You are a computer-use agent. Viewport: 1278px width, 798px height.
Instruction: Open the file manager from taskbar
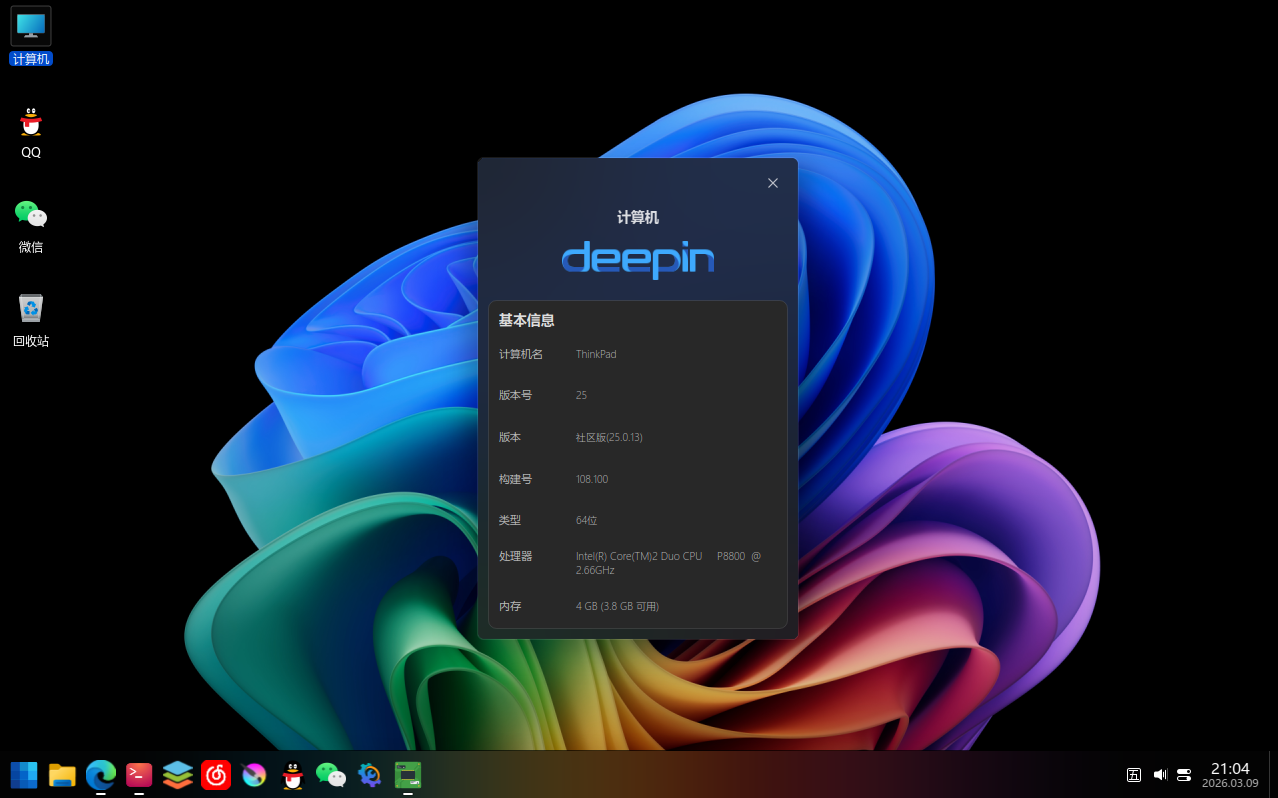62,775
